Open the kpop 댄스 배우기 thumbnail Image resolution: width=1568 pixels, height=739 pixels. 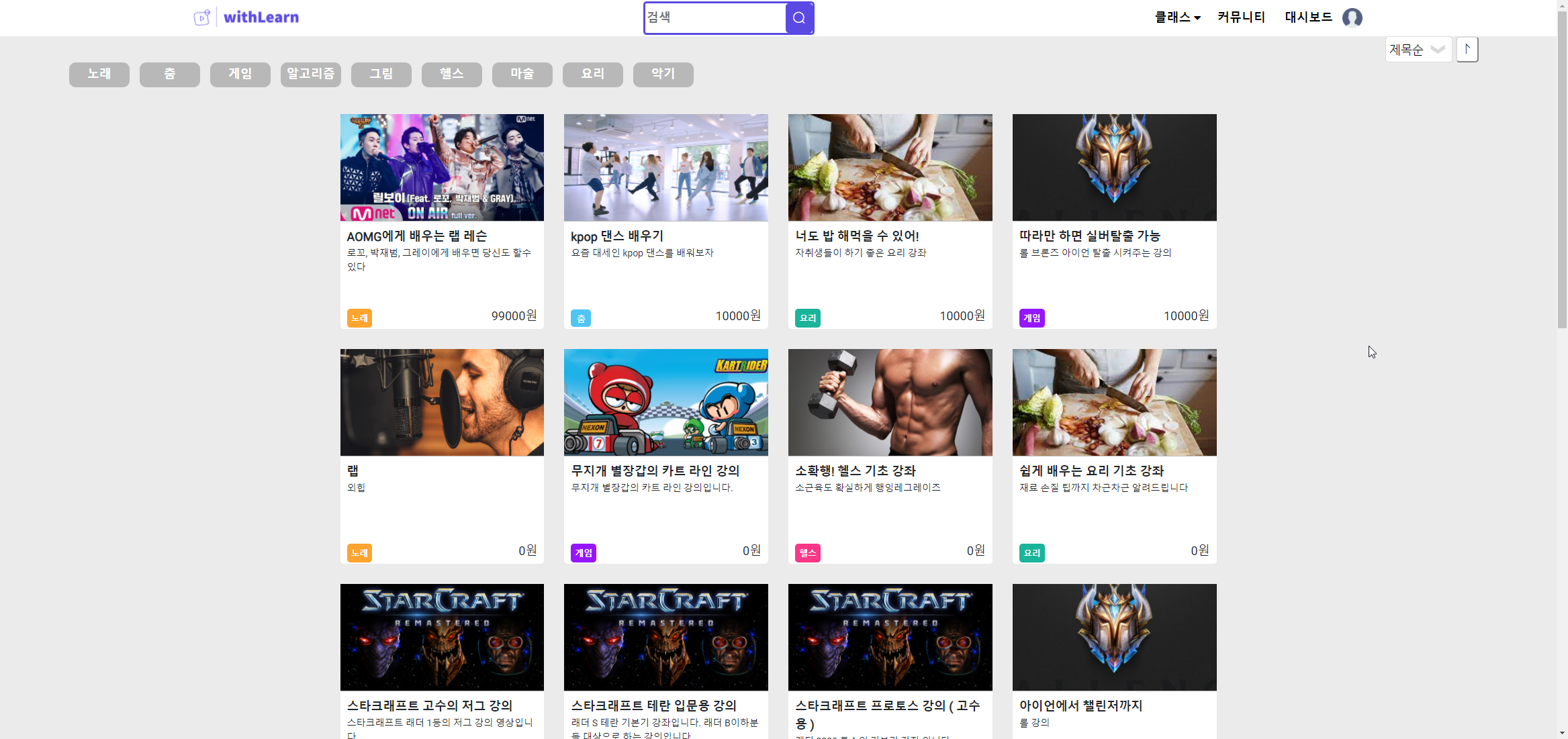pos(665,167)
